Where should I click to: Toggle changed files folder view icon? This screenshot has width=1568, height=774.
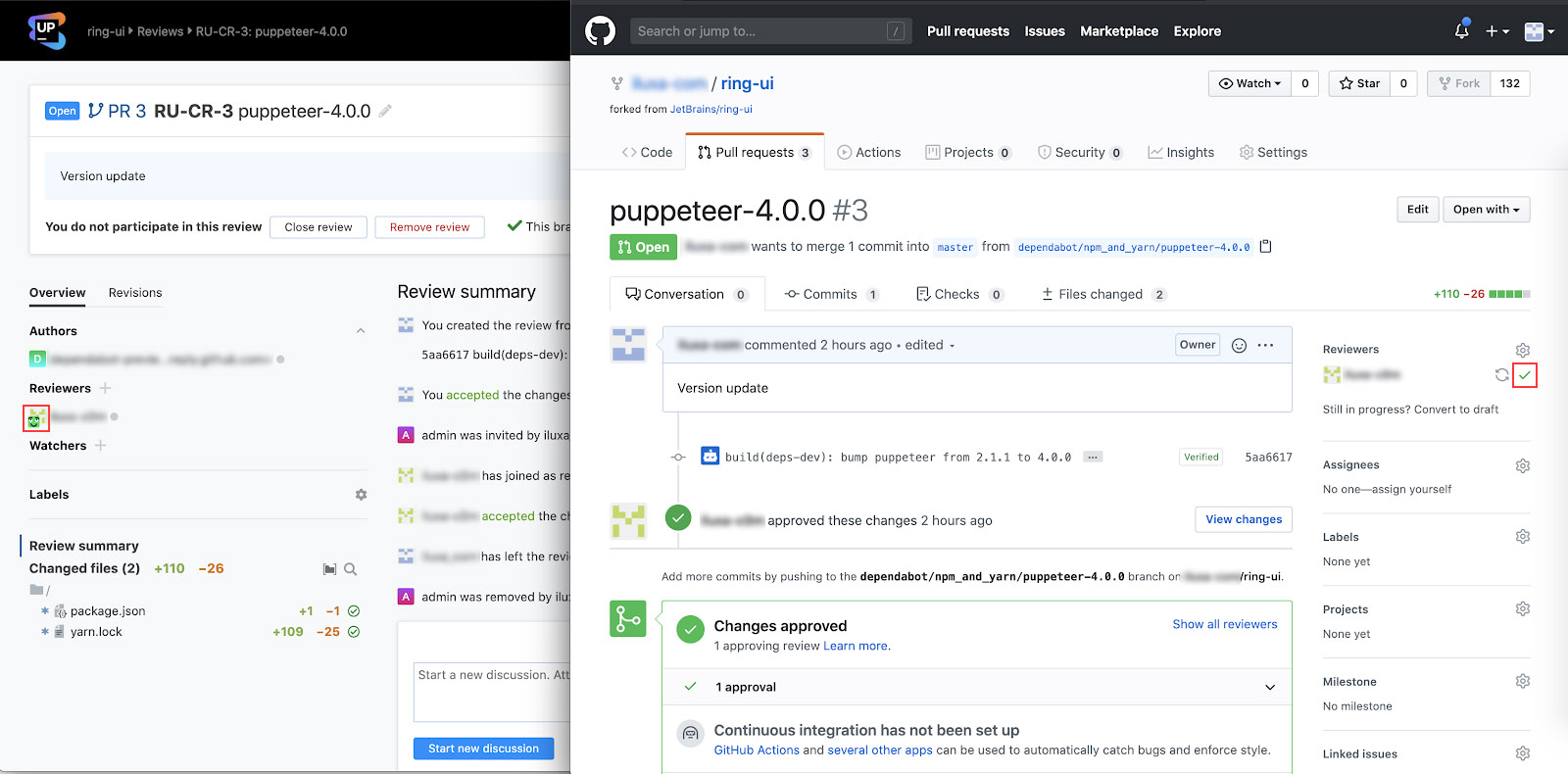pyautogui.click(x=330, y=569)
